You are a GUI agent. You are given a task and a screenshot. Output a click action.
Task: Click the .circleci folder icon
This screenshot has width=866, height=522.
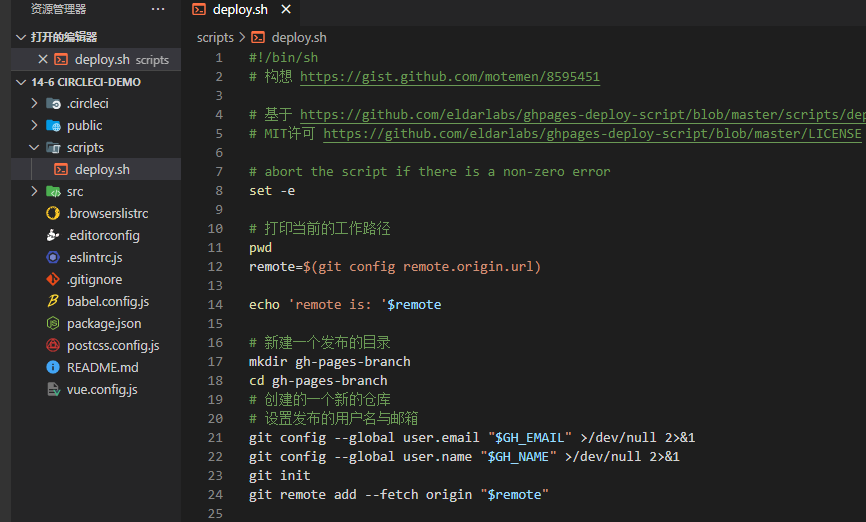(54, 103)
